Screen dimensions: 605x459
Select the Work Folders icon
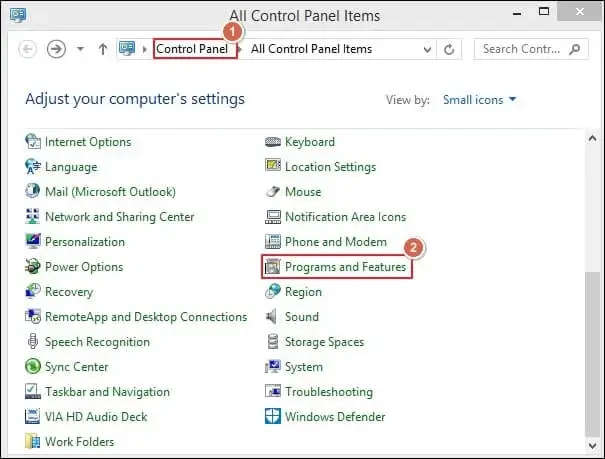(33, 442)
